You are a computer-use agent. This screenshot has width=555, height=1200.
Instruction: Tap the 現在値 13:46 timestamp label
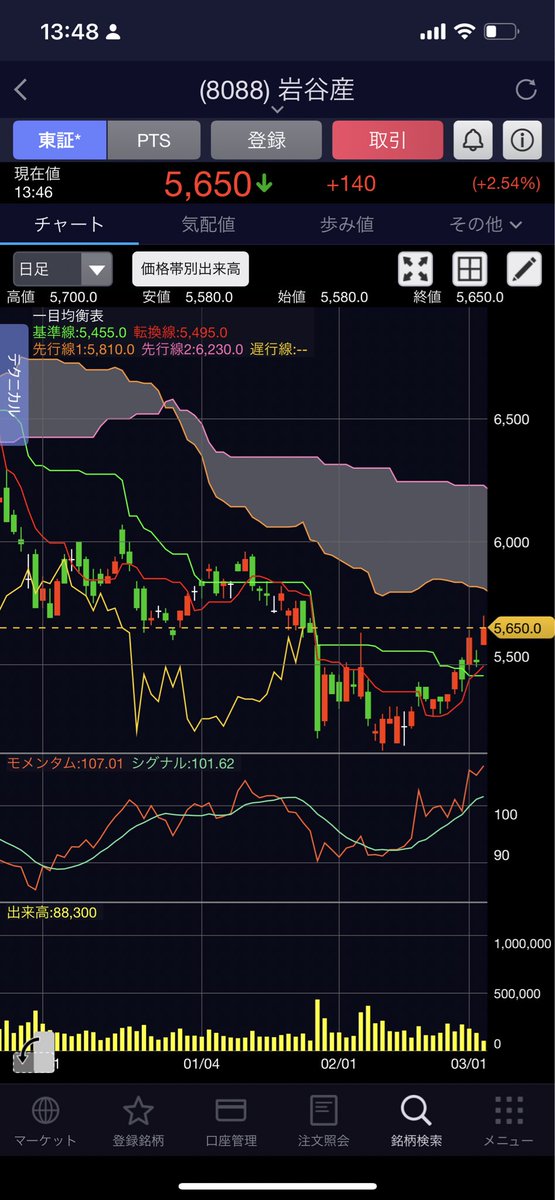click(36, 182)
